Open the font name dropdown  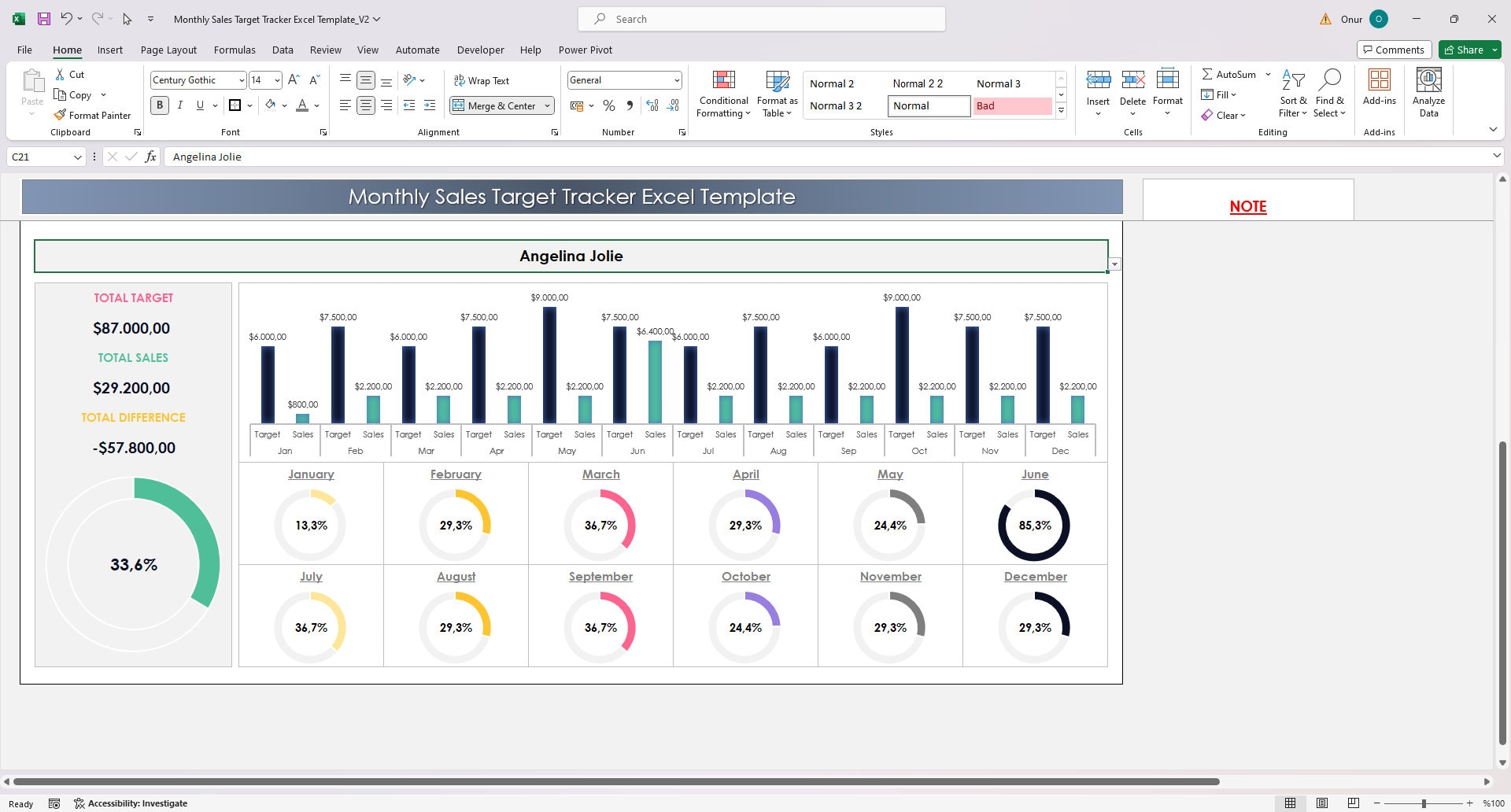(x=241, y=79)
